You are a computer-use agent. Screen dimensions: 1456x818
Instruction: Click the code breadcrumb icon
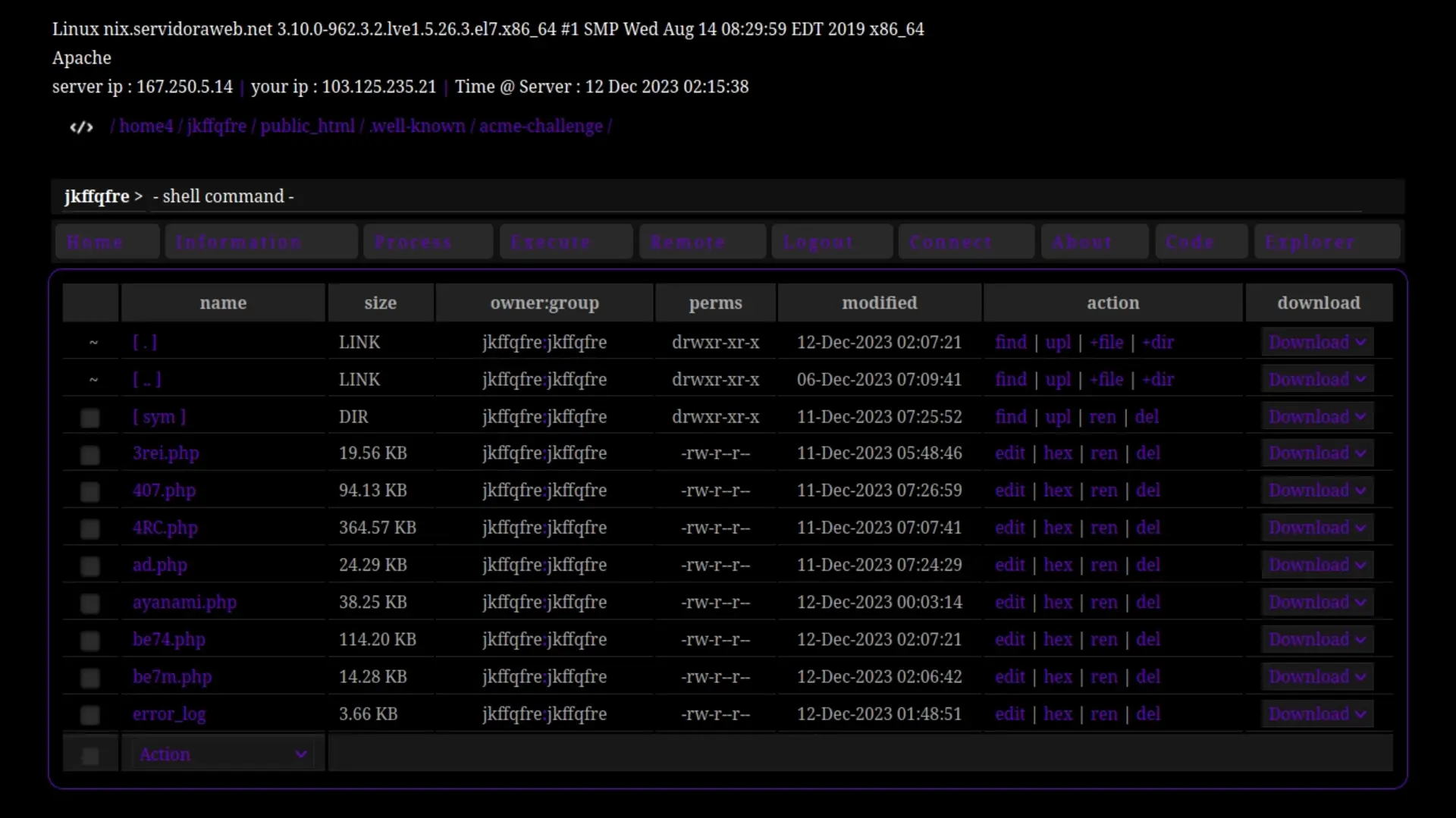pos(80,127)
